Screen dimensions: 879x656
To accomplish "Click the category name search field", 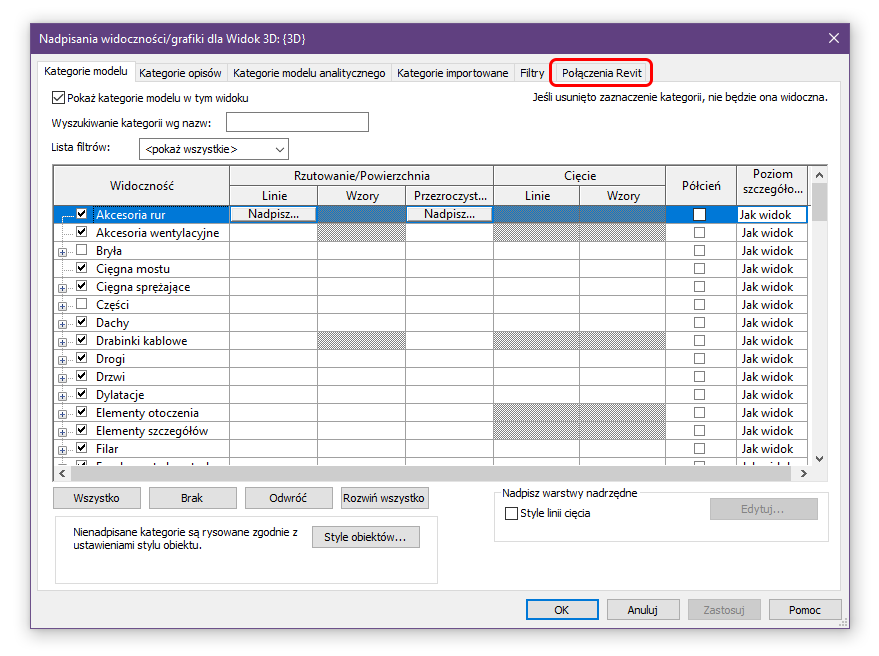I will 297,122.
